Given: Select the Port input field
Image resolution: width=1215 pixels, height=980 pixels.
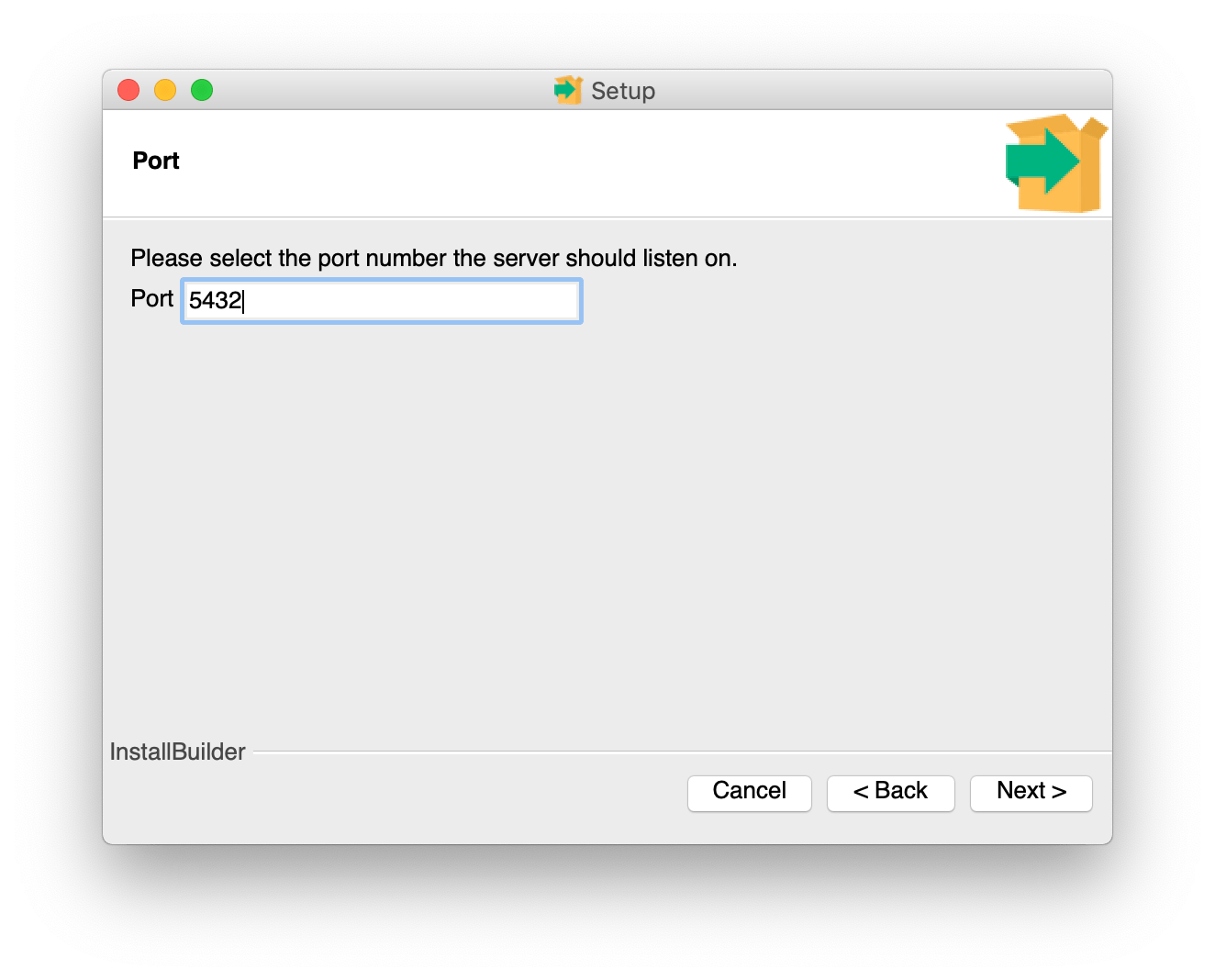Looking at the screenshot, I should coord(381,301).
